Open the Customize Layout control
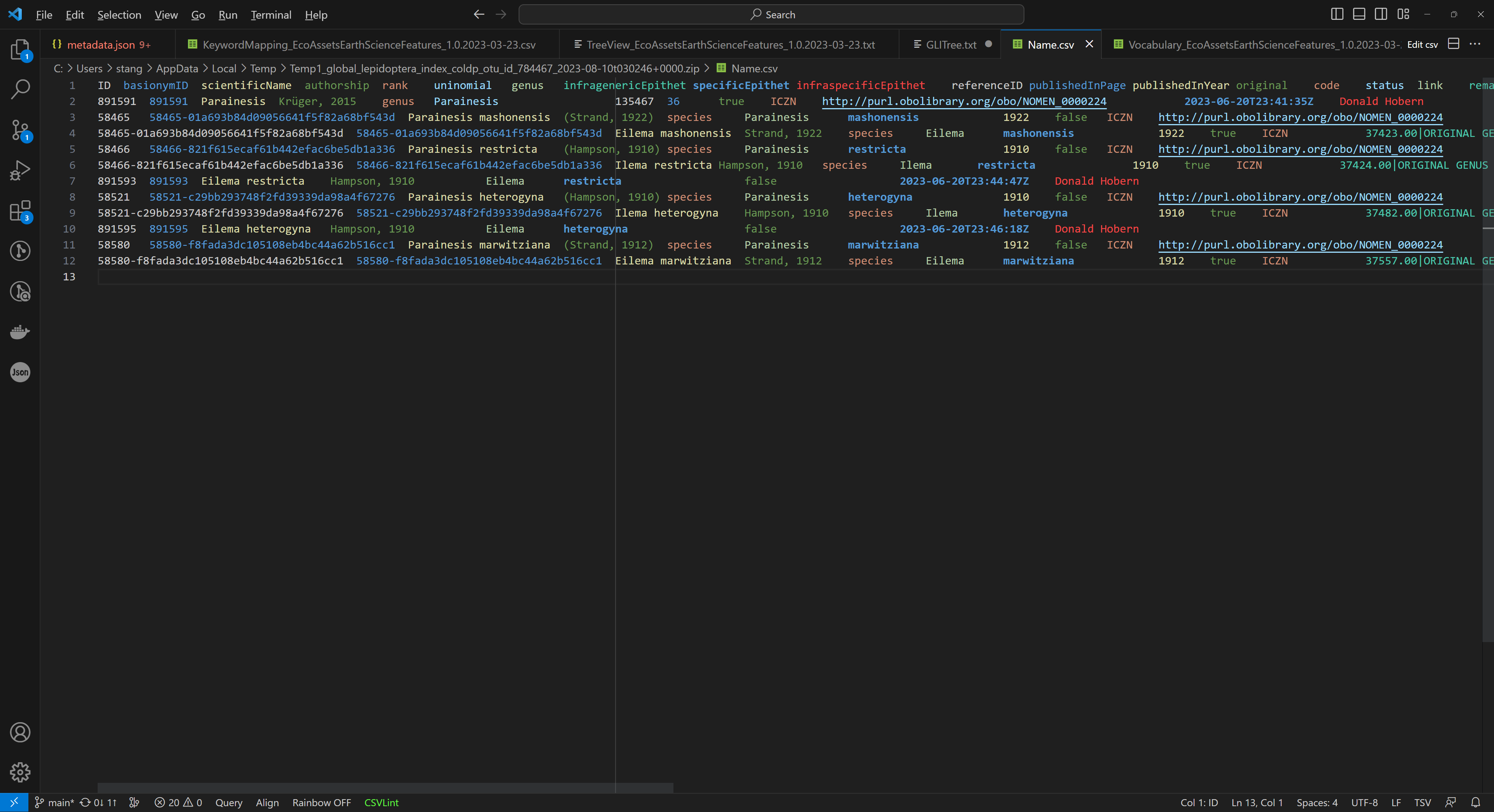The width and height of the screenshot is (1494, 812). click(x=1403, y=14)
